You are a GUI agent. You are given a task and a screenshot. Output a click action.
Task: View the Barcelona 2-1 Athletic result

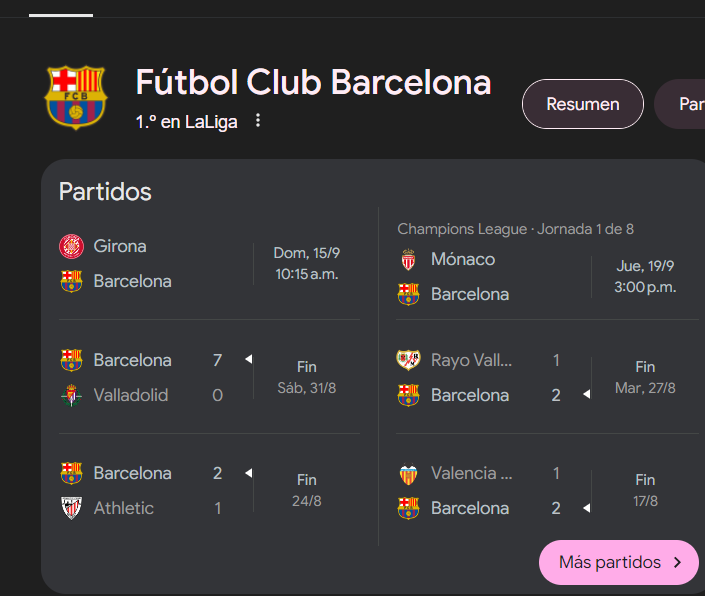point(208,490)
